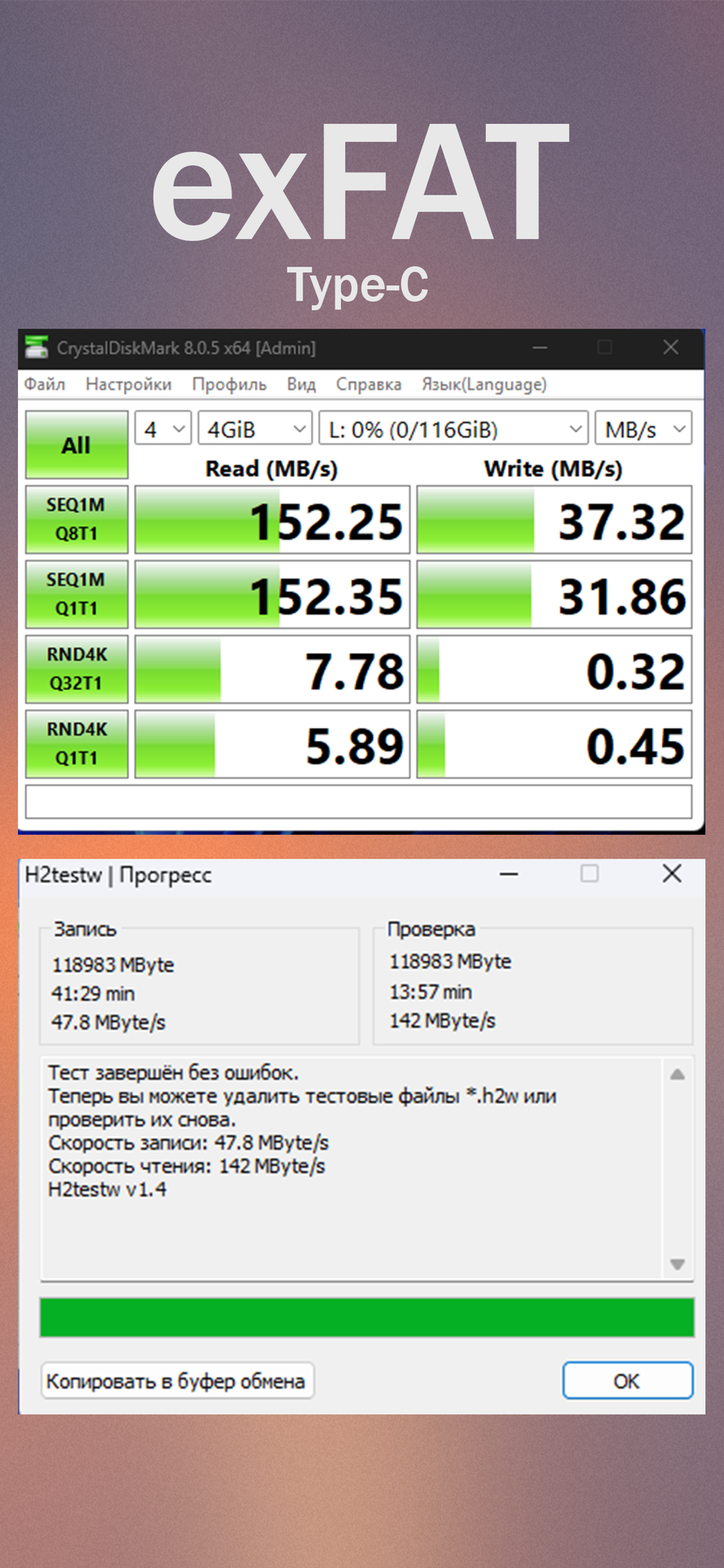Screen dimensions: 724x1568
Task: Run the RND4K Q32T1 test
Action: pos(77,669)
